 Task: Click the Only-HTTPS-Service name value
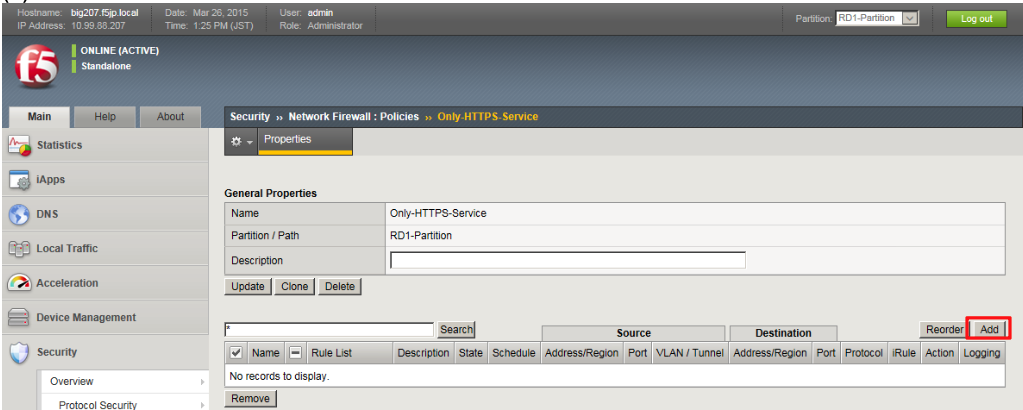point(438,213)
